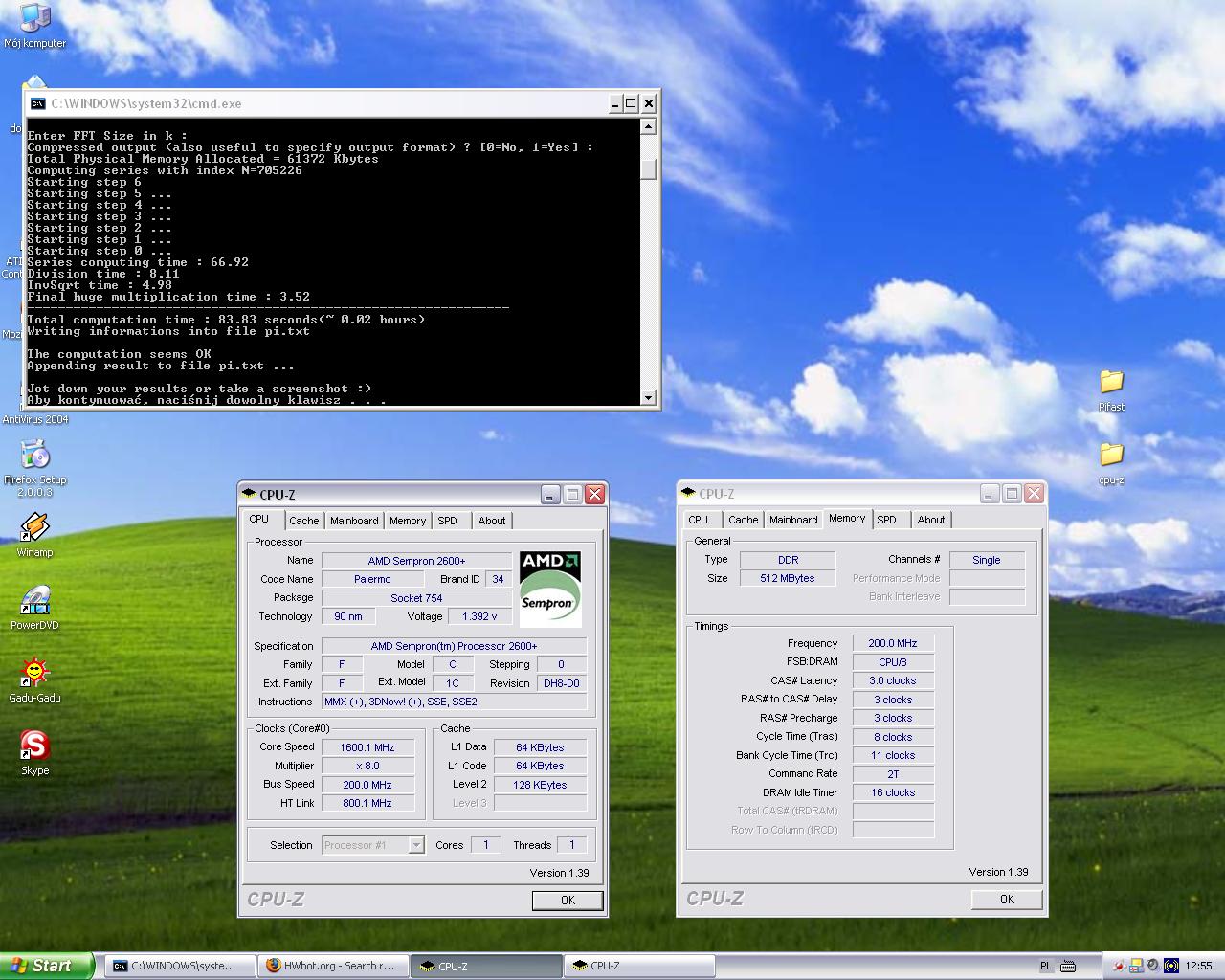Image resolution: width=1225 pixels, height=980 pixels.
Task: Open the keyboard icon in the language bar
Action: 1068,966
